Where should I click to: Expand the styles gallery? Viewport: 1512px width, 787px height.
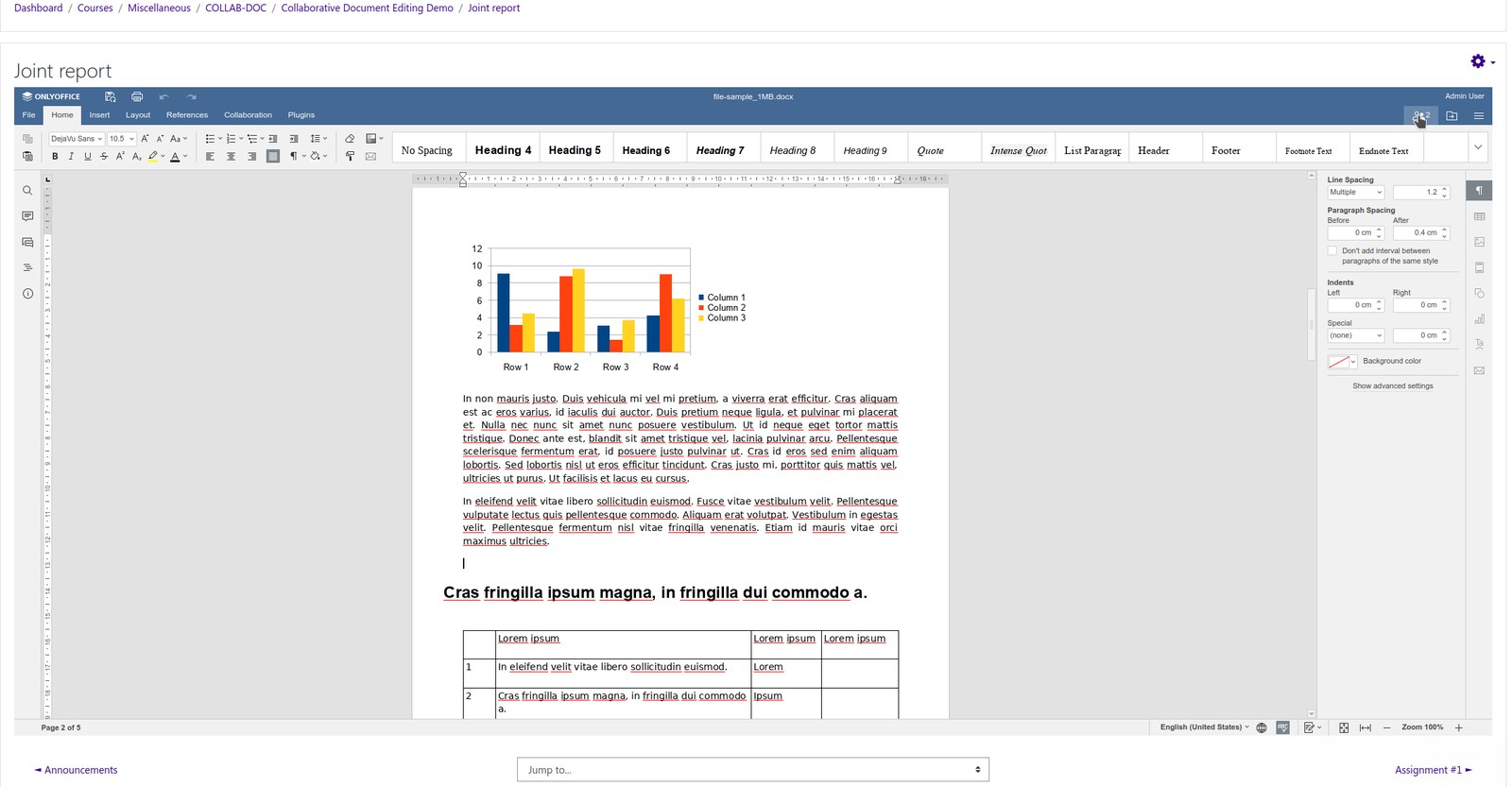[x=1478, y=147]
